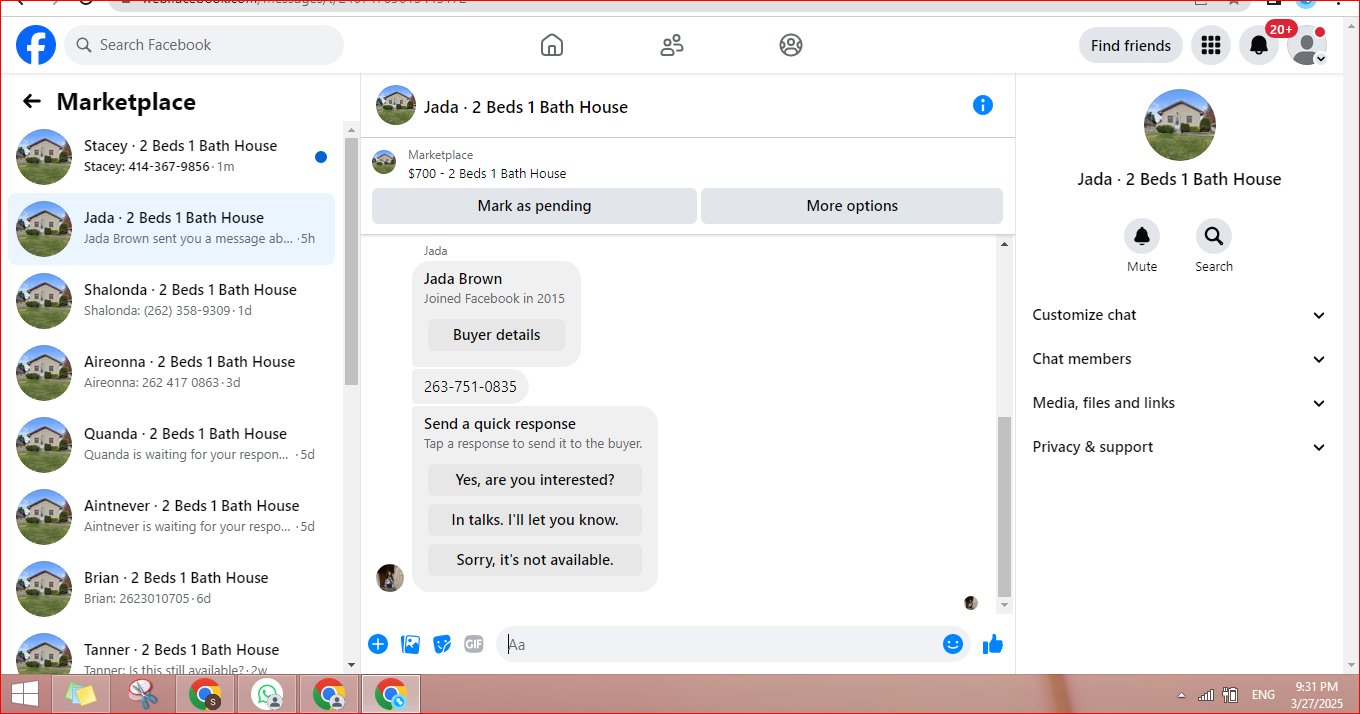The width and height of the screenshot is (1360, 714).
Task: Click the network signal tray icon
Action: coord(1206,694)
